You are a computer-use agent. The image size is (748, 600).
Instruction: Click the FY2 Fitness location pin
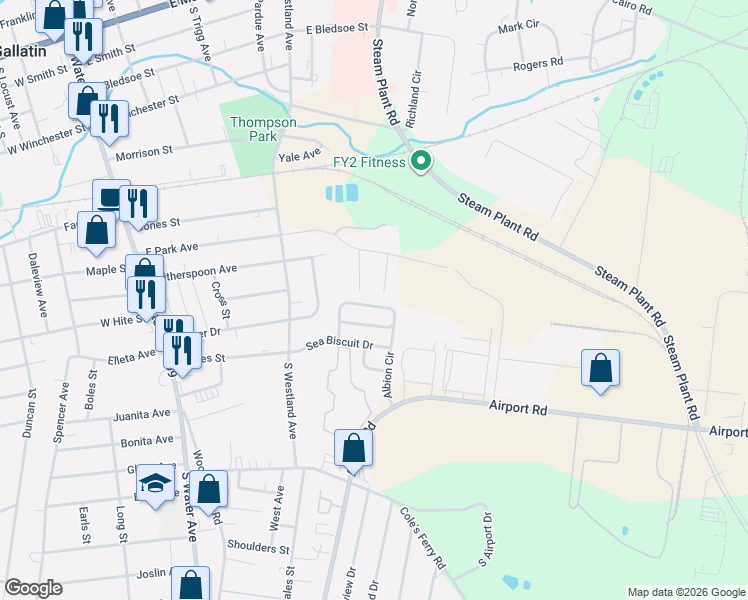(420, 162)
